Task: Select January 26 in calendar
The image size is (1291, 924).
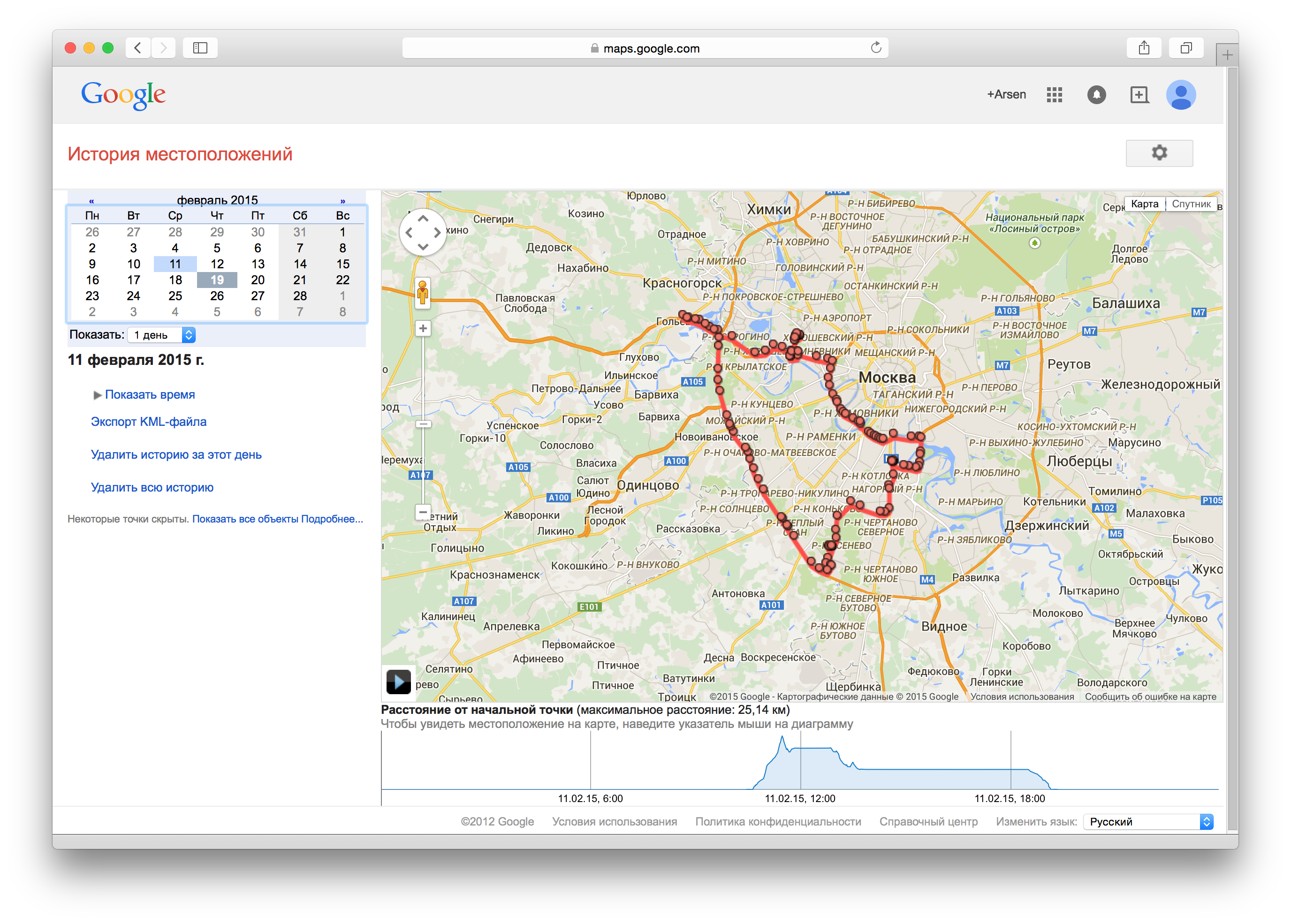Action: 92,232
